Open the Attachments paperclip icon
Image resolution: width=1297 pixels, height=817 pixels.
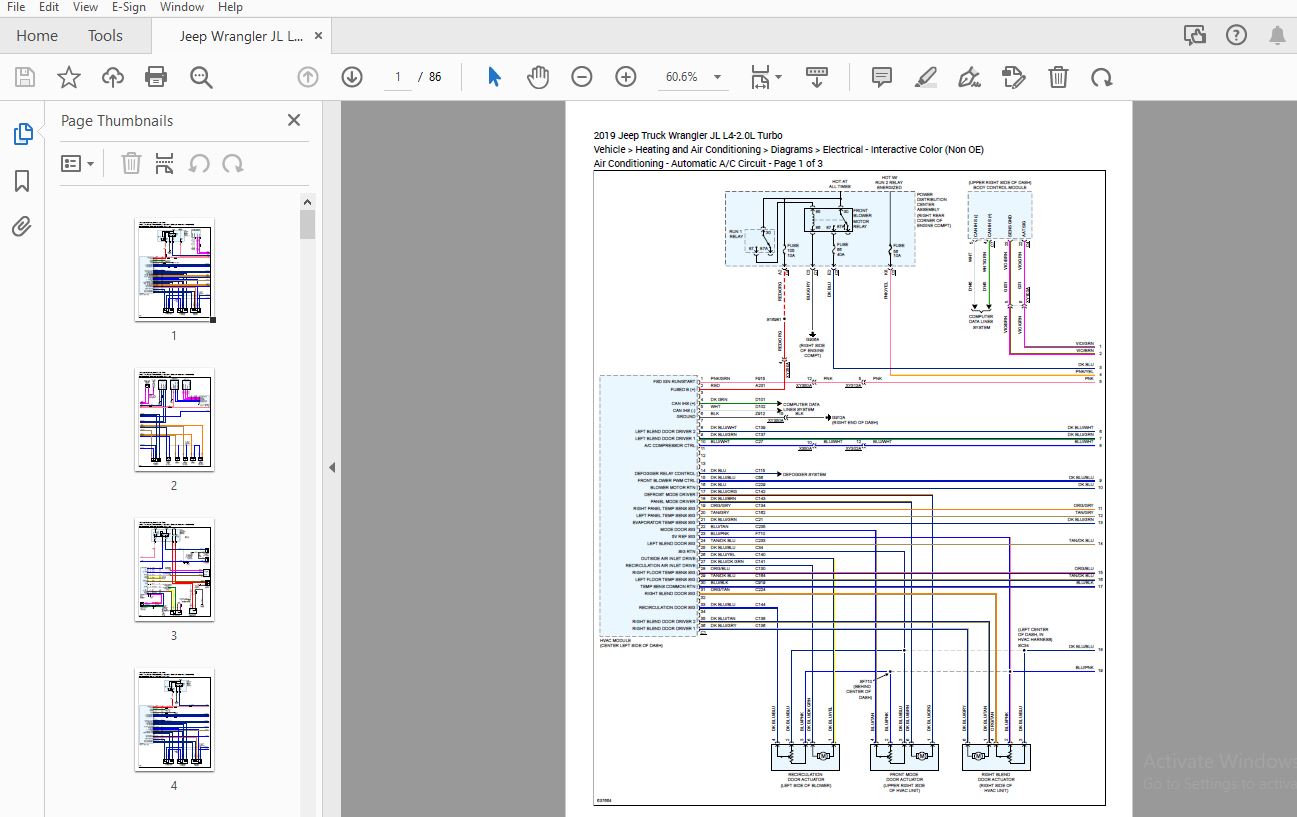point(22,227)
